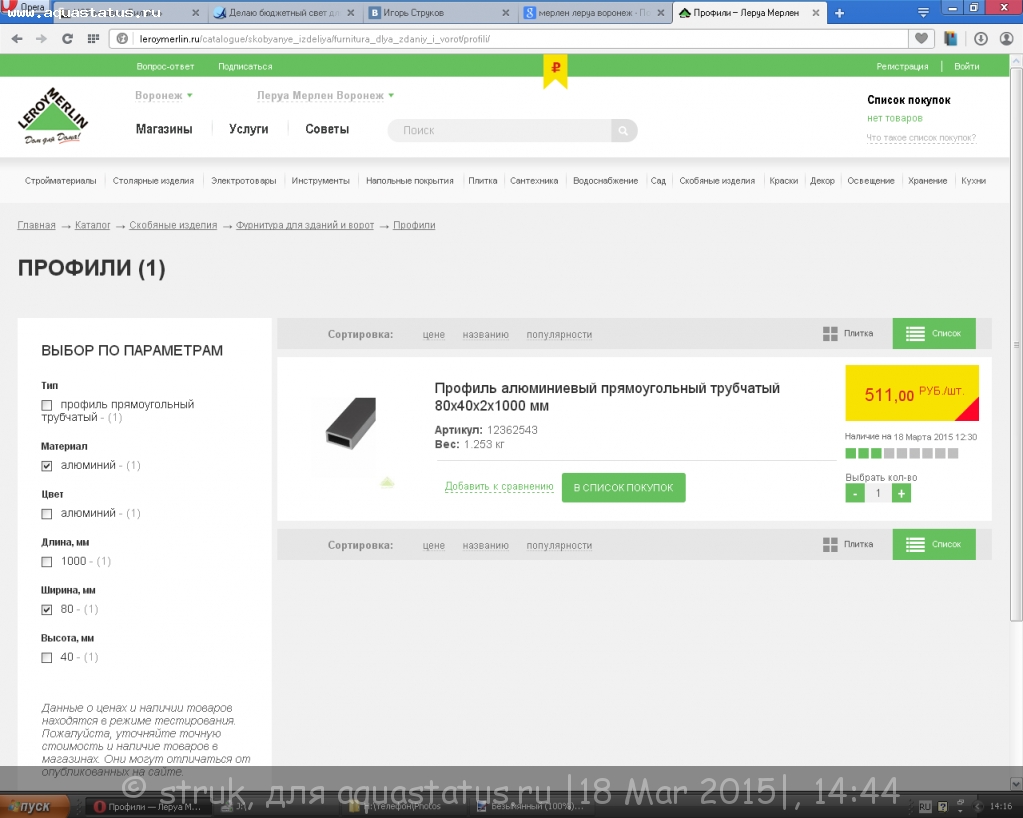The height and width of the screenshot is (818, 1023).
Task: Open Электротовары category
Action: coord(243,181)
